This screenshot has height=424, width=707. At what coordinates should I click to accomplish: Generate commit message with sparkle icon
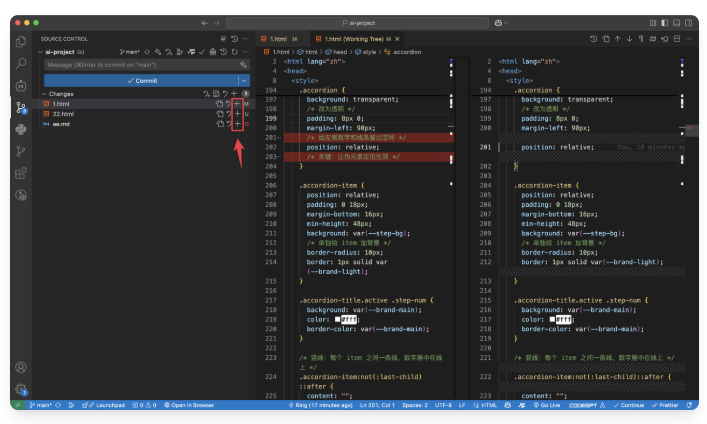tap(243, 65)
